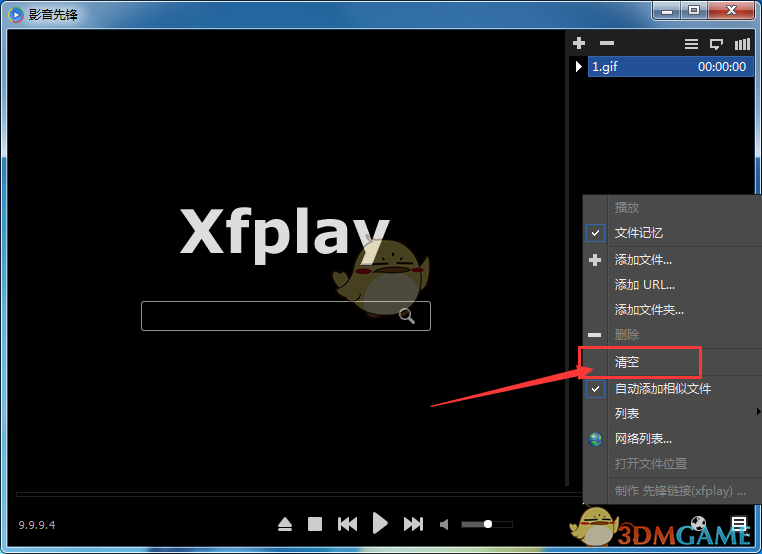Click the football icon in the bottom bar
Image resolution: width=762 pixels, height=554 pixels.
tap(698, 523)
